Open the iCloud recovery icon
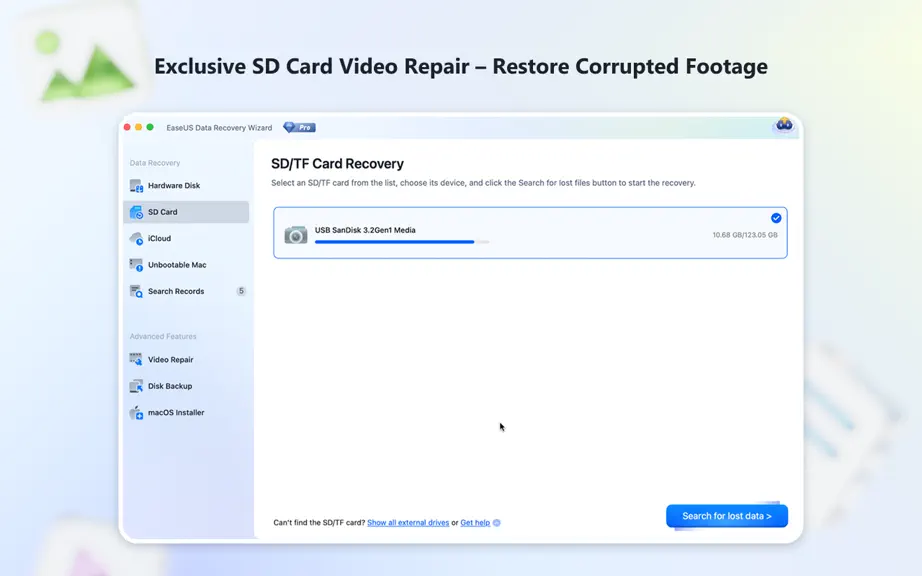The image size is (922, 576). 136,239
